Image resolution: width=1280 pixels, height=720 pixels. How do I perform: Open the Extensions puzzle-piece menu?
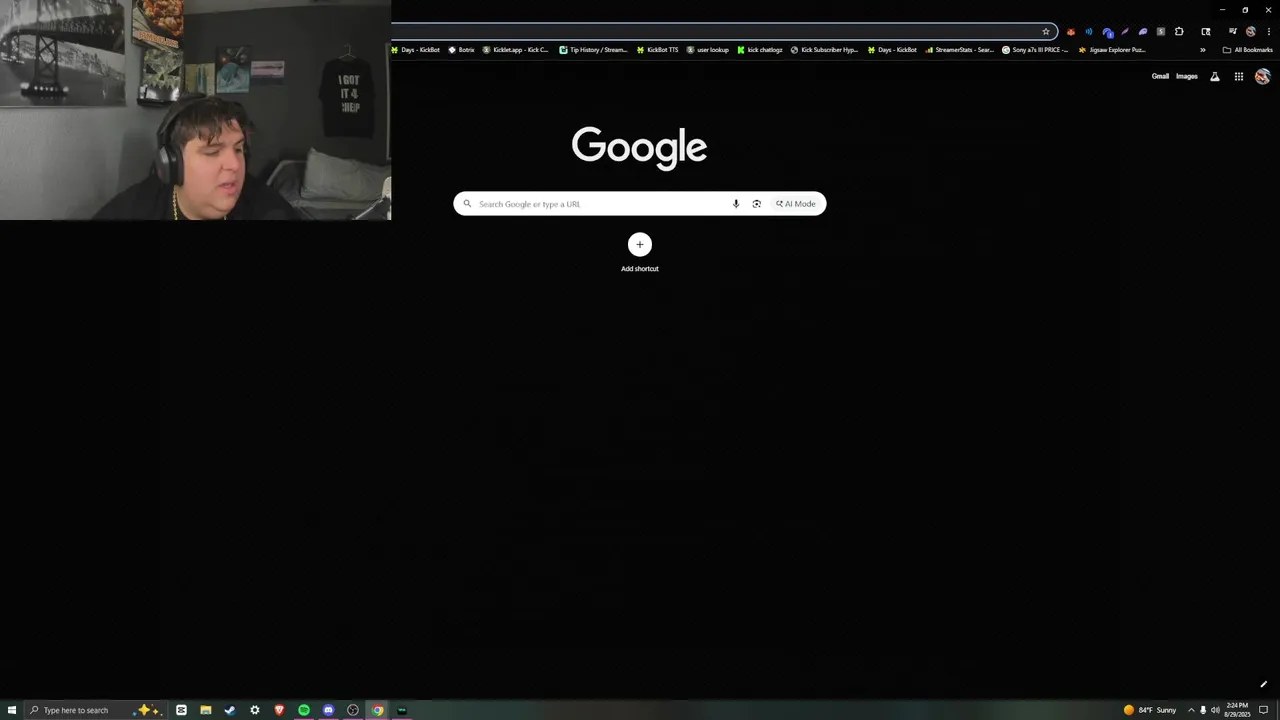pos(1179,31)
